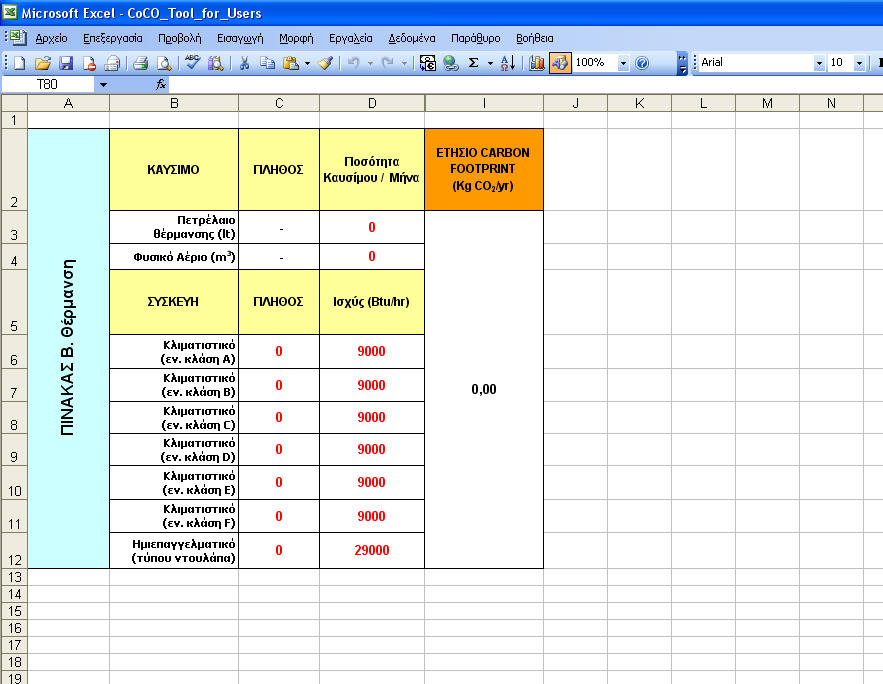Expand the Toolbar Options chevron

click(x=682, y=63)
